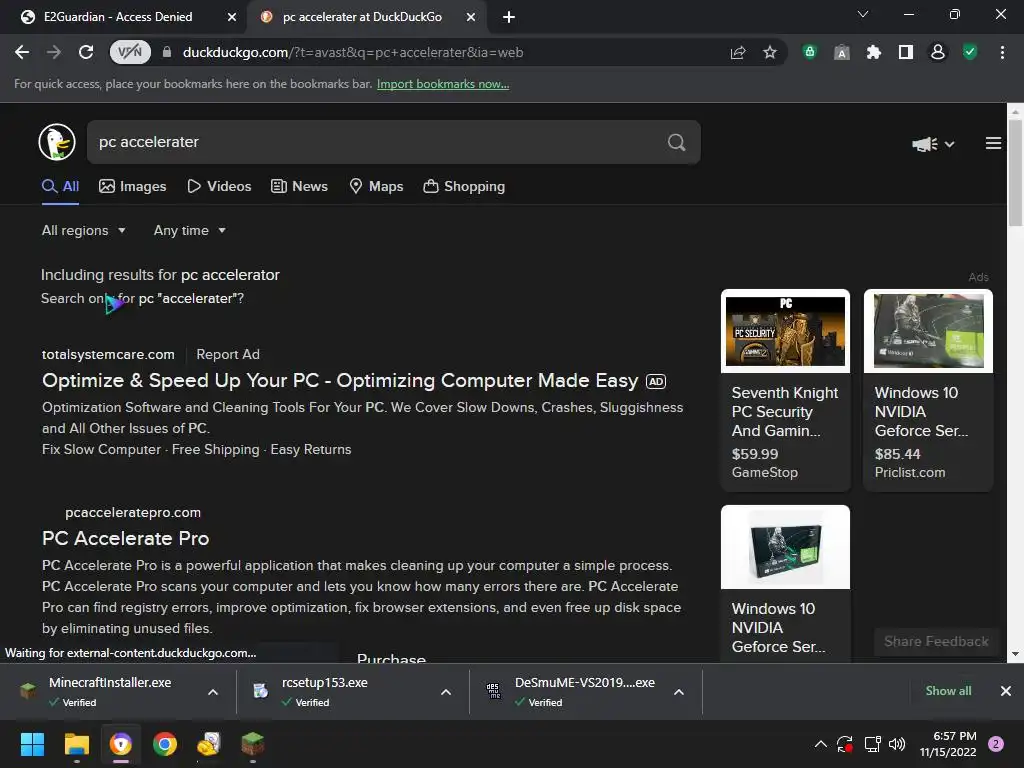Switch to the Shopping tab
This screenshot has width=1024, height=768.
(x=464, y=186)
